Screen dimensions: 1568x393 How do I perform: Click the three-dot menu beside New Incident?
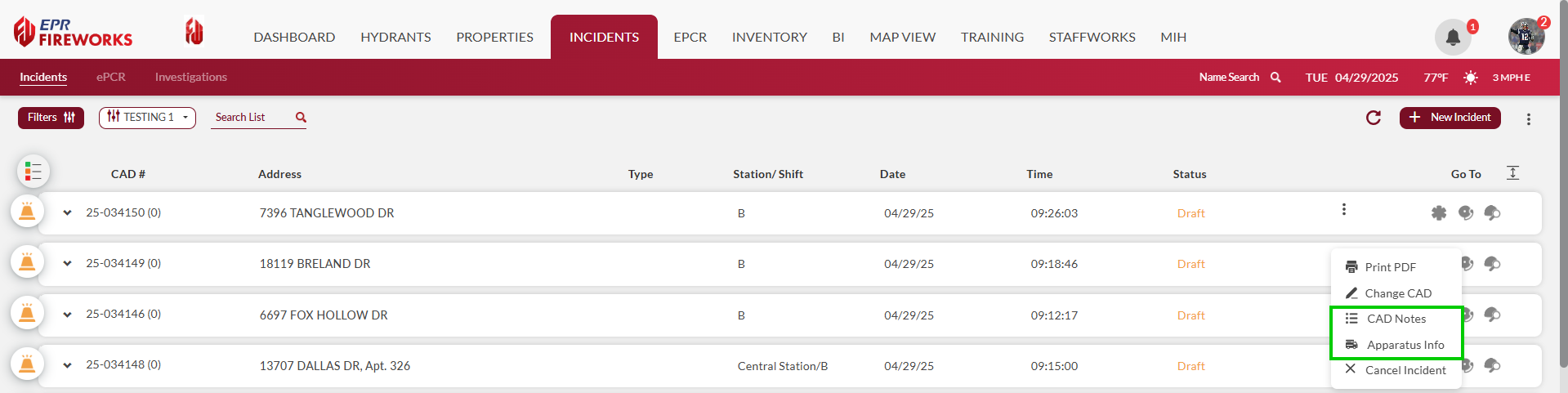(1529, 119)
